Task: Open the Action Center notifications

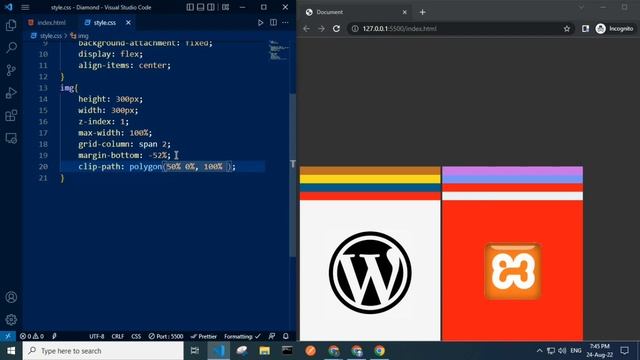Action: tap(624, 351)
